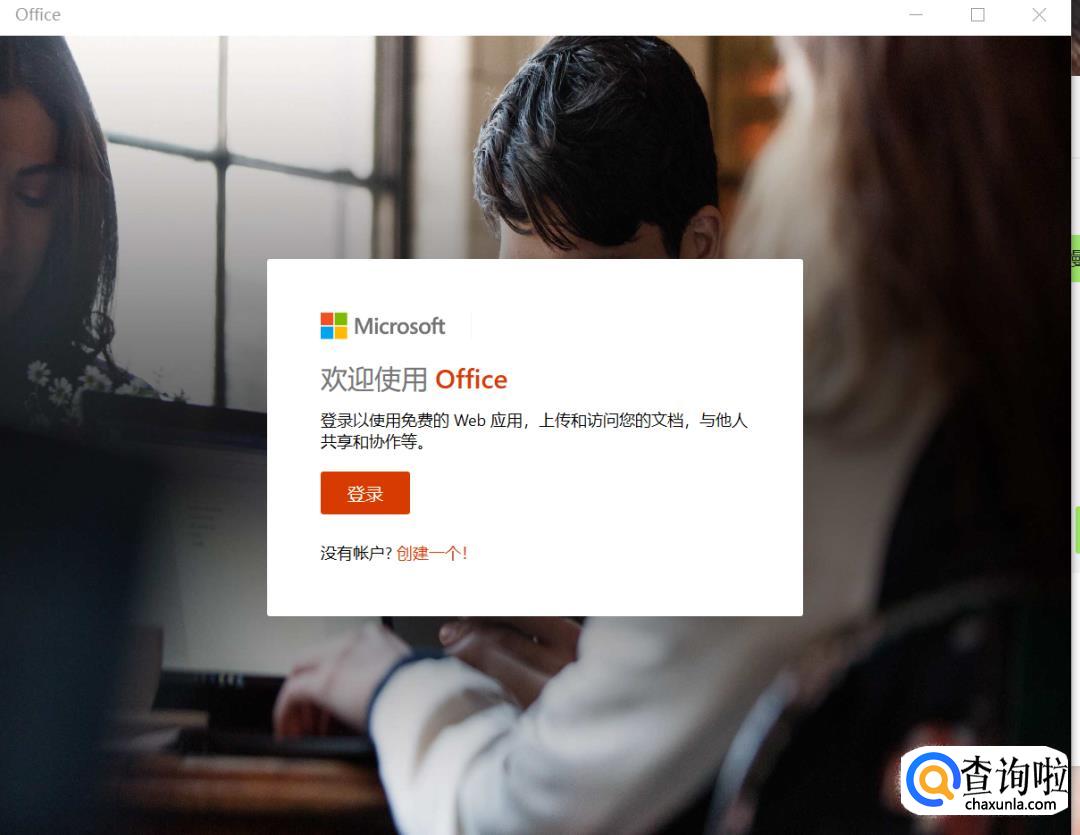Viewport: 1080px width, 835px height.
Task: Open the 创建一个! create account link
Action: [432, 553]
